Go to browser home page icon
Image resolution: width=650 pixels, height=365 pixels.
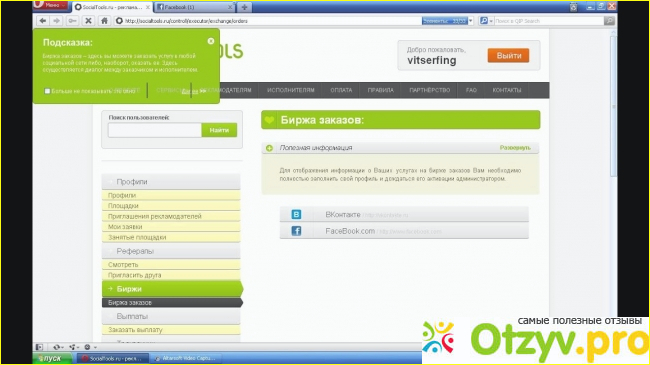click(x=104, y=21)
